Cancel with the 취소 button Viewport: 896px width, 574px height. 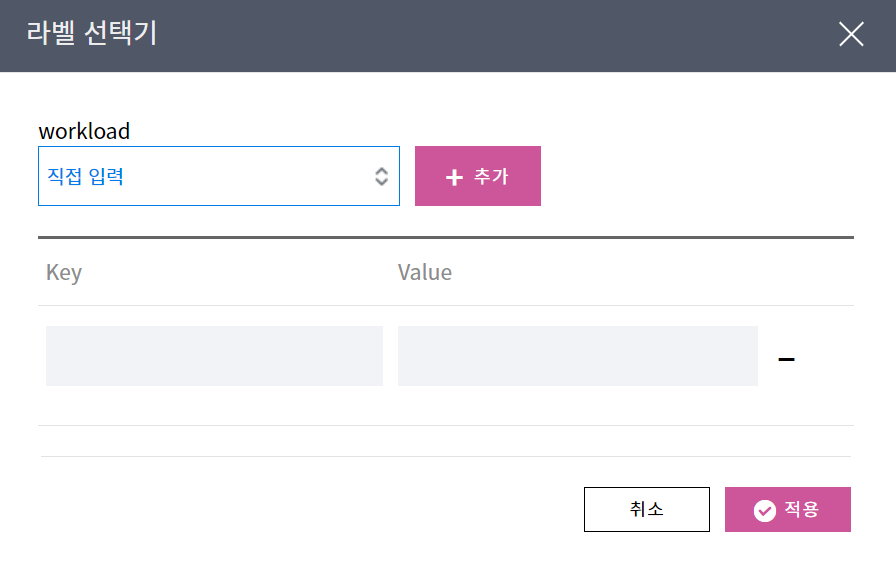coord(646,509)
